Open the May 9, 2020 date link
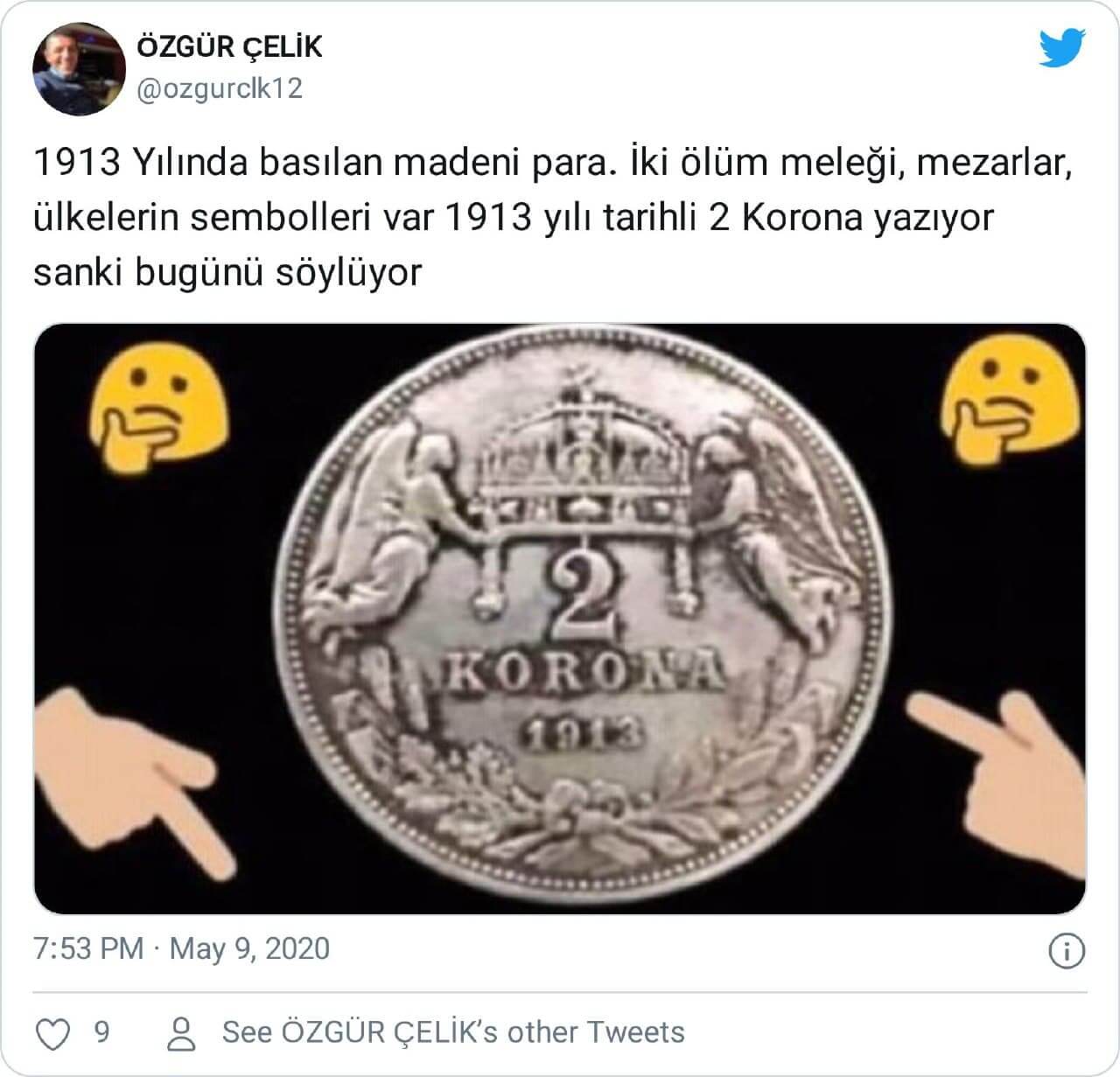Image resolution: width=1120 pixels, height=1077 pixels. tap(249, 949)
